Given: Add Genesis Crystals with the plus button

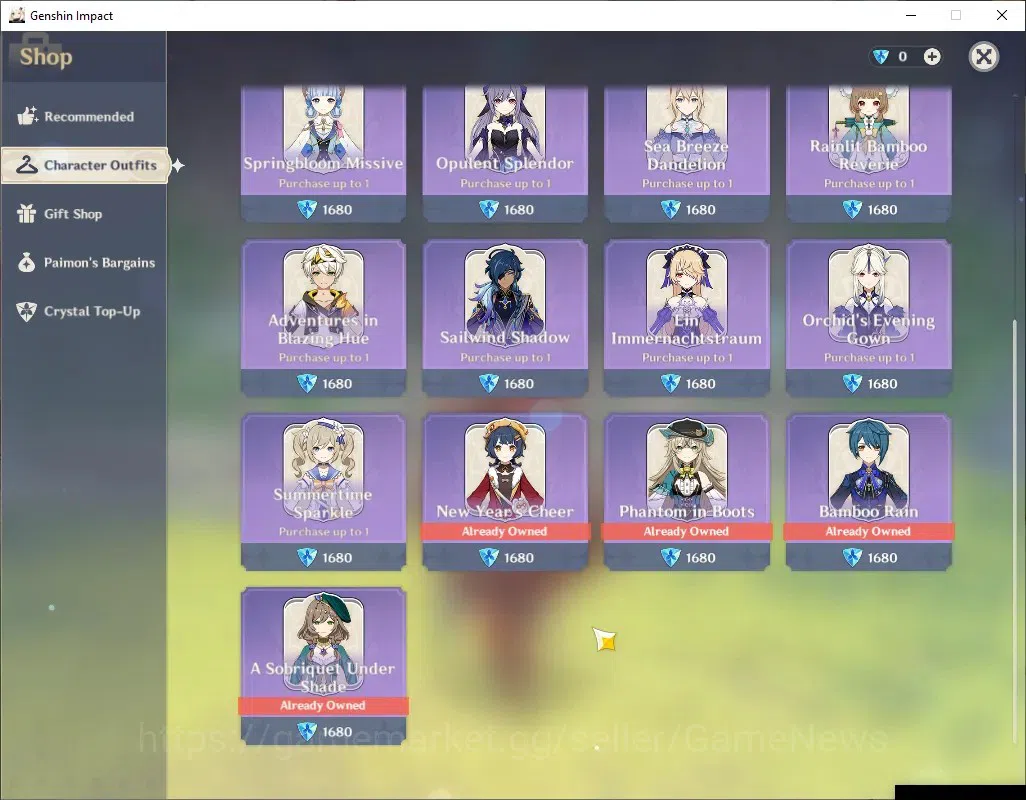Looking at the screenshot, I should [932, 57].
